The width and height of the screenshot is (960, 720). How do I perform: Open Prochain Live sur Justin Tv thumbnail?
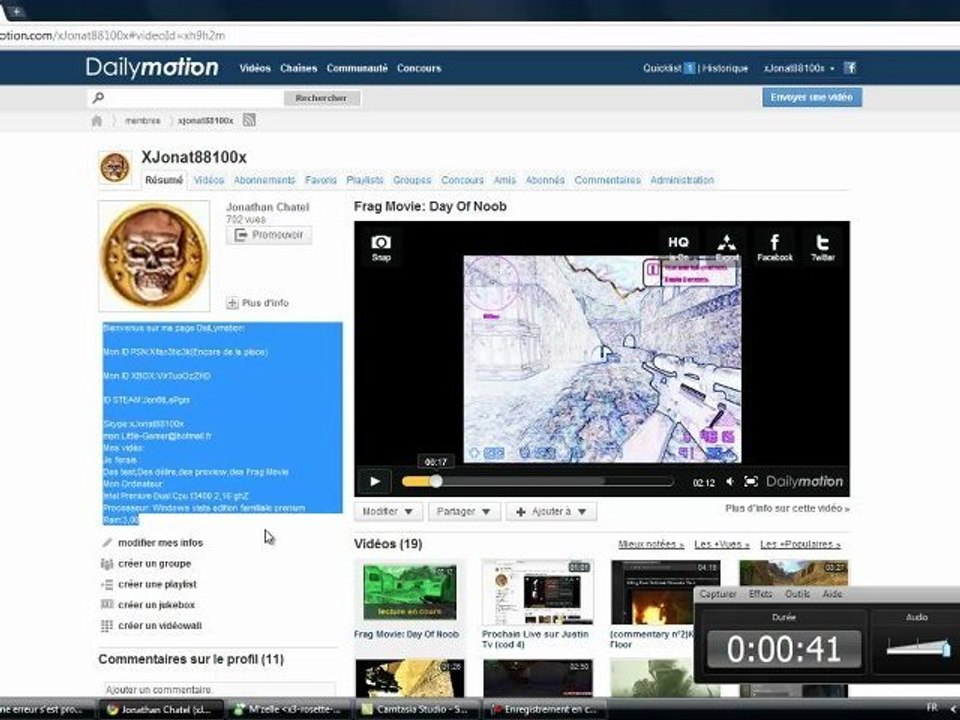point(538,592)
